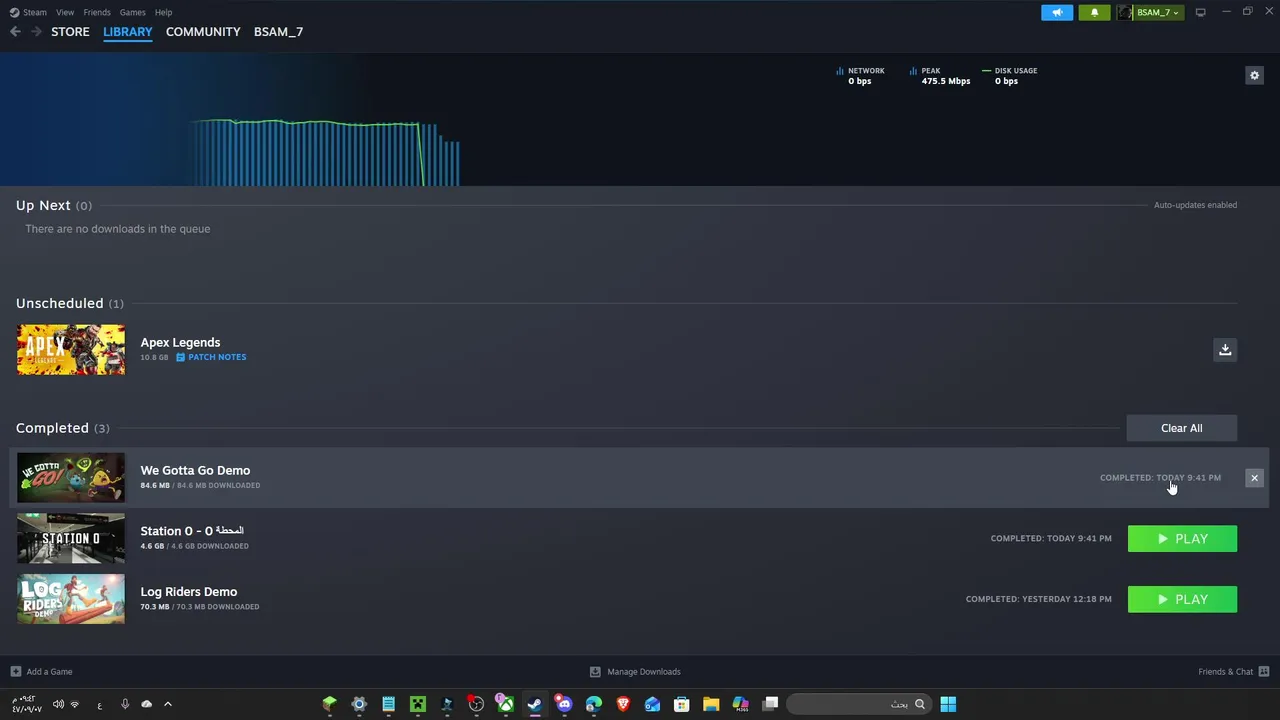The image size is (1280, 720).
Task: Switch to the COMMUNITY tab
Action: pos(203,32)
